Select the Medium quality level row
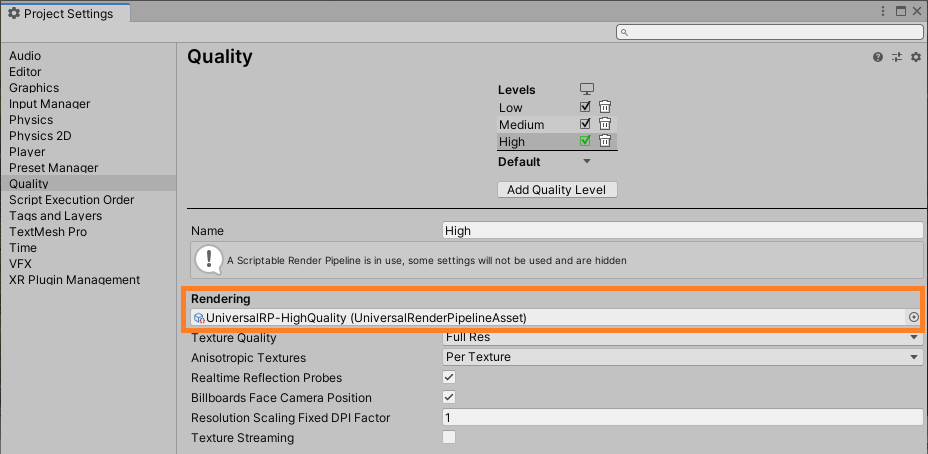This screenshot has width=928, height=454. [x=557, y=124]
